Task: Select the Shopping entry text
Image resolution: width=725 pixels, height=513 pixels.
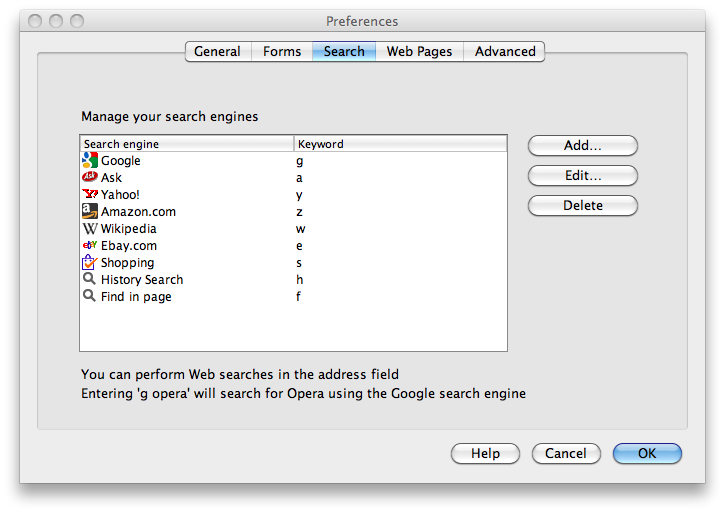Action: click(128, 263)
